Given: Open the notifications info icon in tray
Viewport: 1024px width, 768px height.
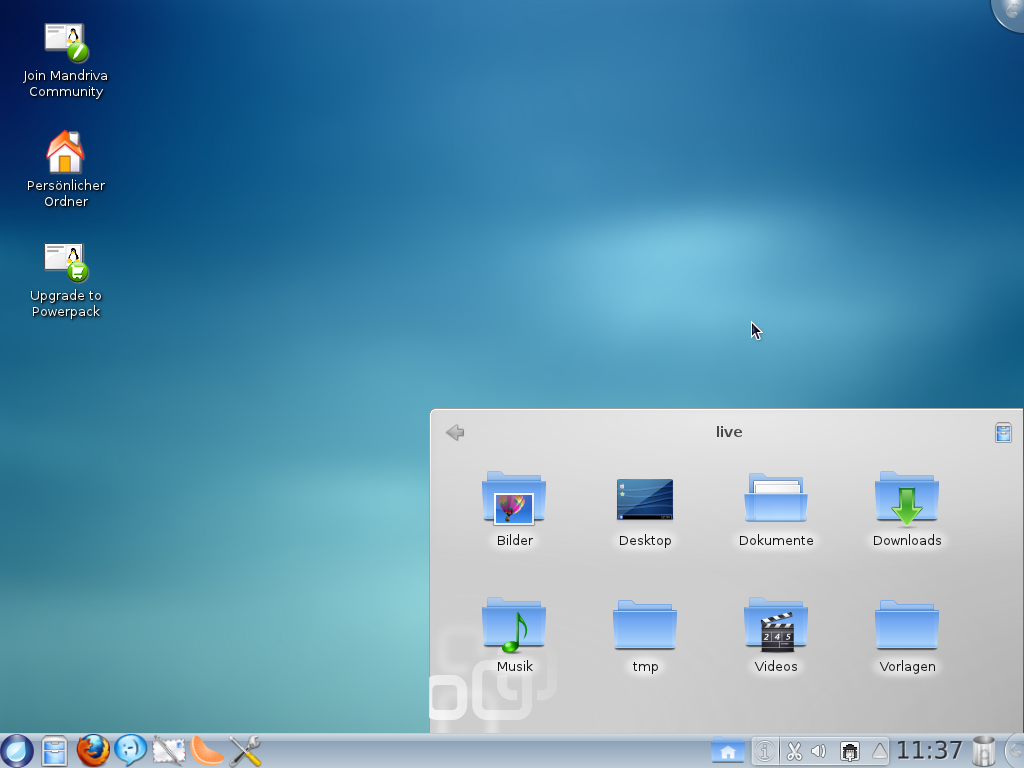Looking at the screenshot, I should point(765,751).
